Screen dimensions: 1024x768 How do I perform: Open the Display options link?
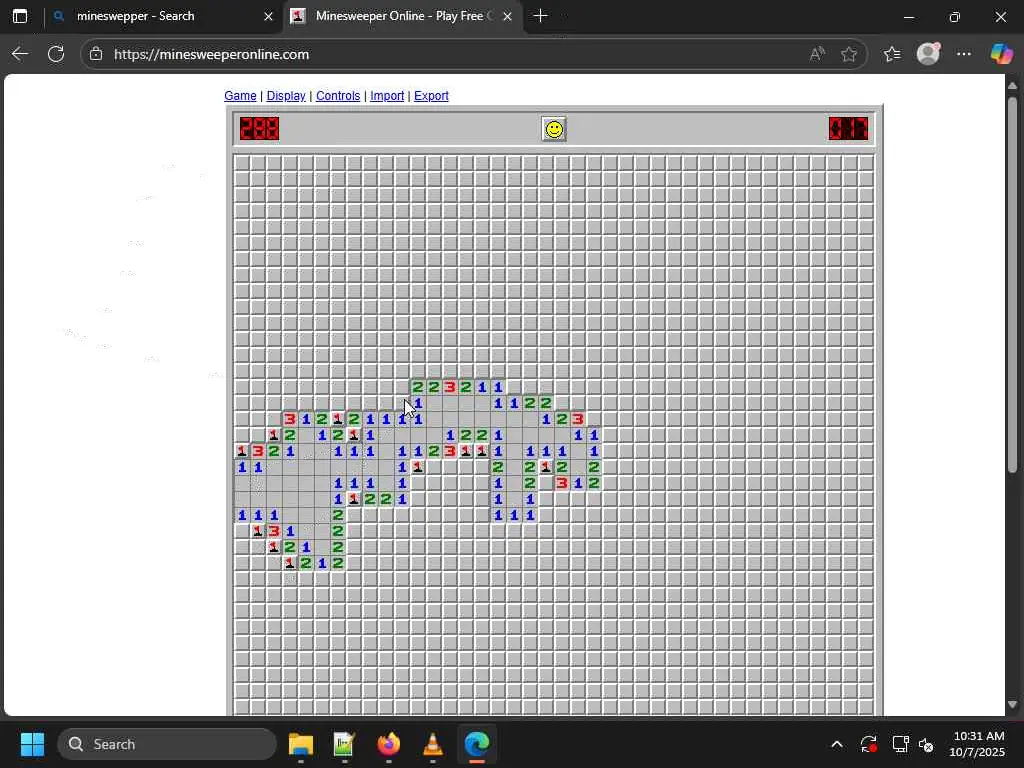coord(286,95)
